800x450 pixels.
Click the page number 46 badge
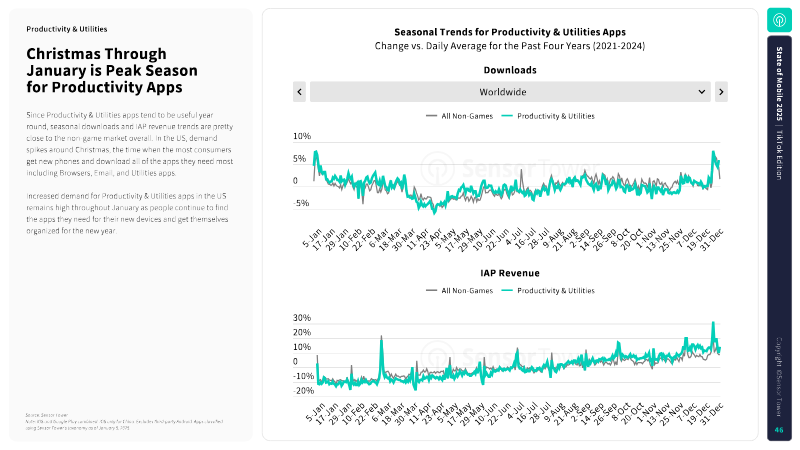(779, 430)
